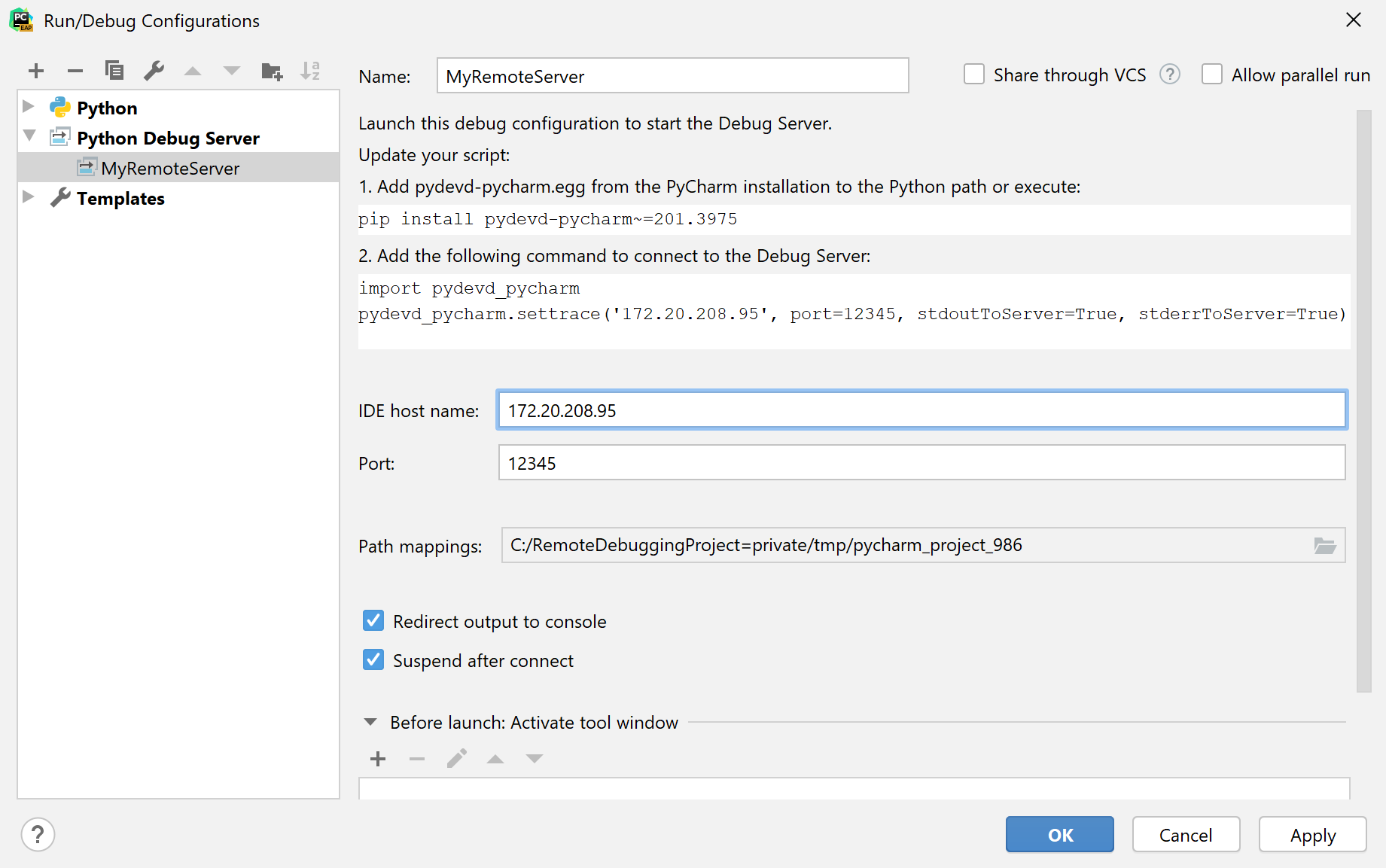Select the Python tree item
Viewport: 1386px width, 868px height.
tap(107, 107)
